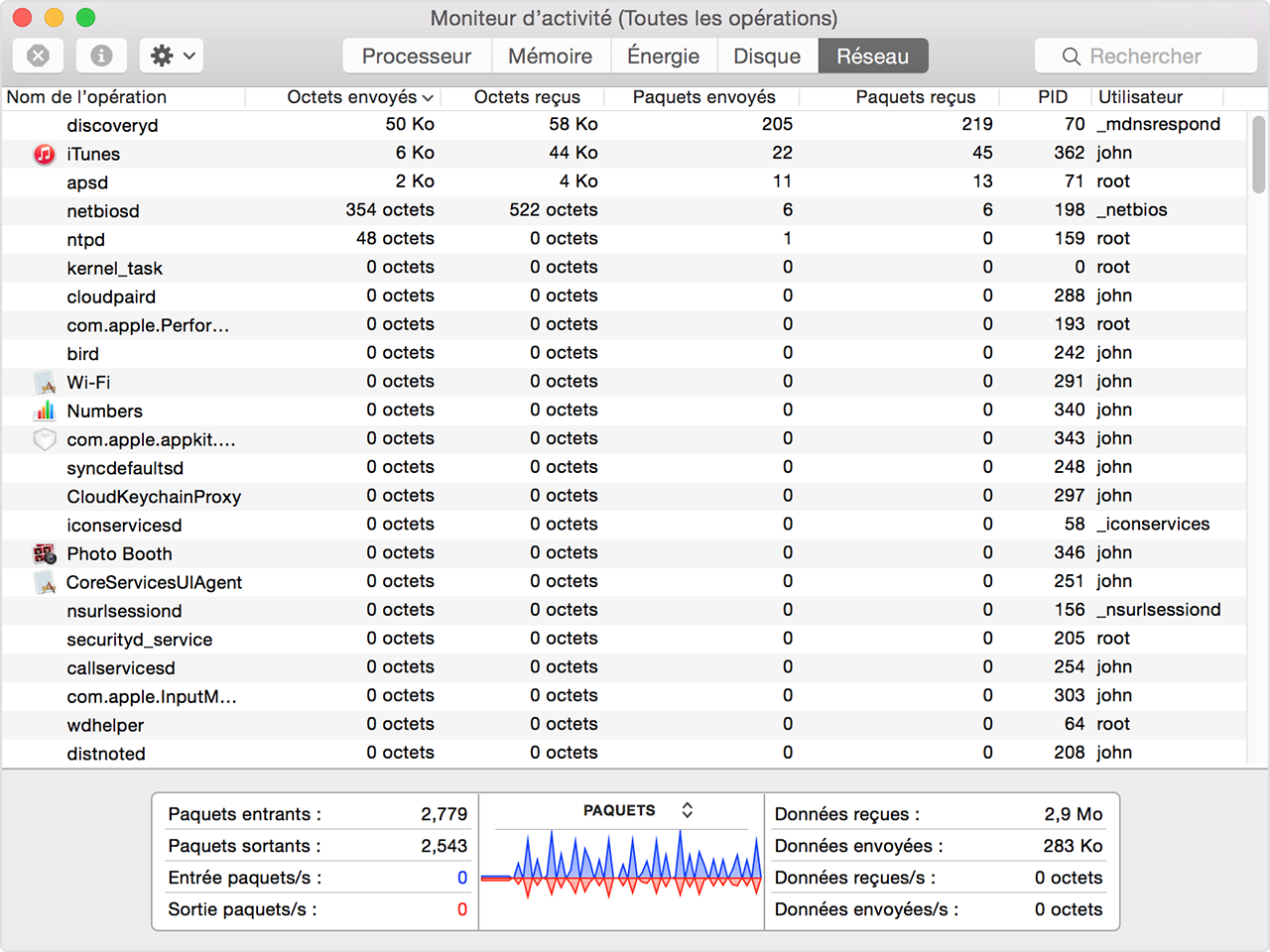This screenshot has height=952, width=1270.
Task: Select the Disque tab
Action: [766, 56]
